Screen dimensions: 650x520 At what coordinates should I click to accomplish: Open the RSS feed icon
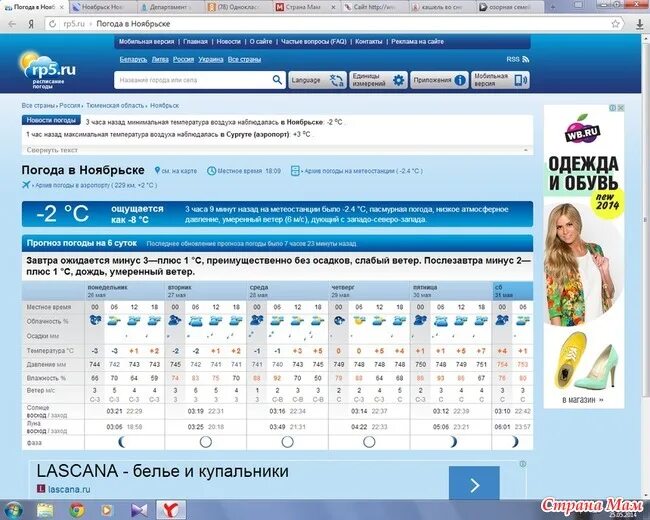coord(526,59)
